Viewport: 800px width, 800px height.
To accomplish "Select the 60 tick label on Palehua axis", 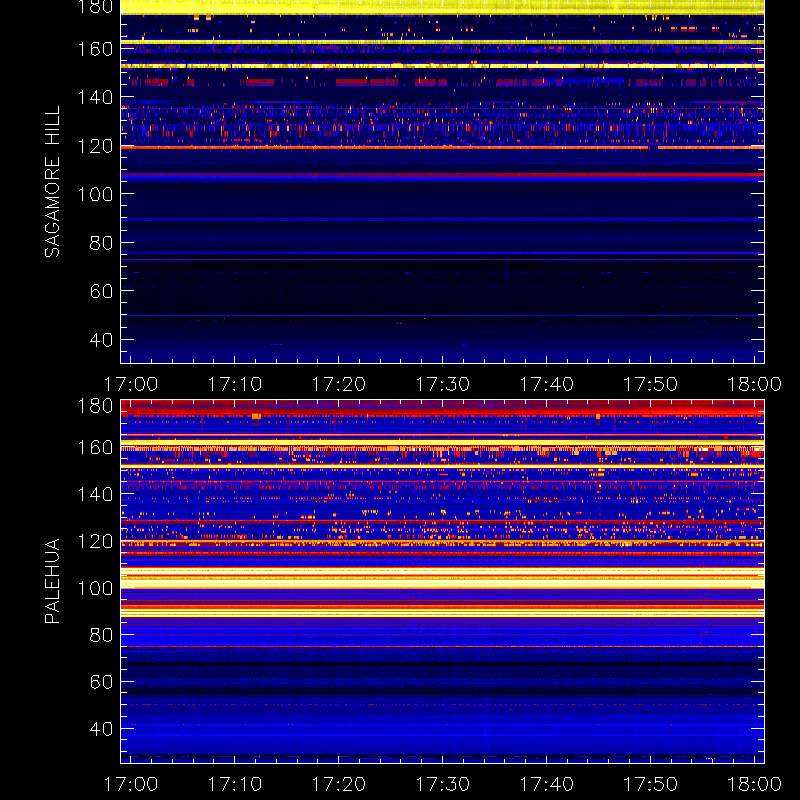I will pos(101,682).
